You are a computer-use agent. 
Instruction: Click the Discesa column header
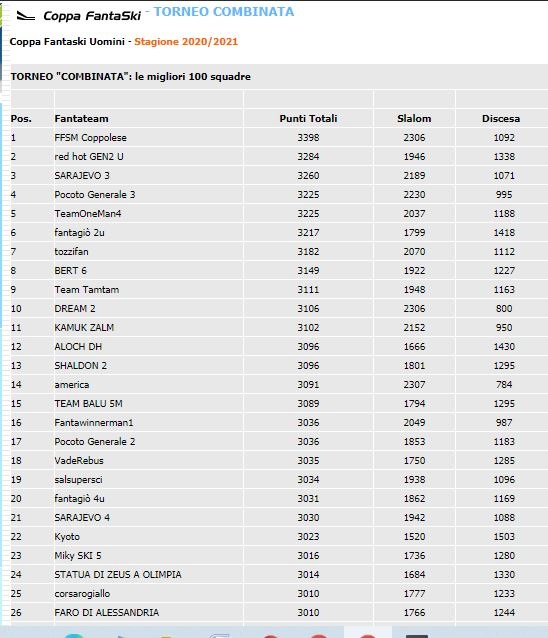501,118
